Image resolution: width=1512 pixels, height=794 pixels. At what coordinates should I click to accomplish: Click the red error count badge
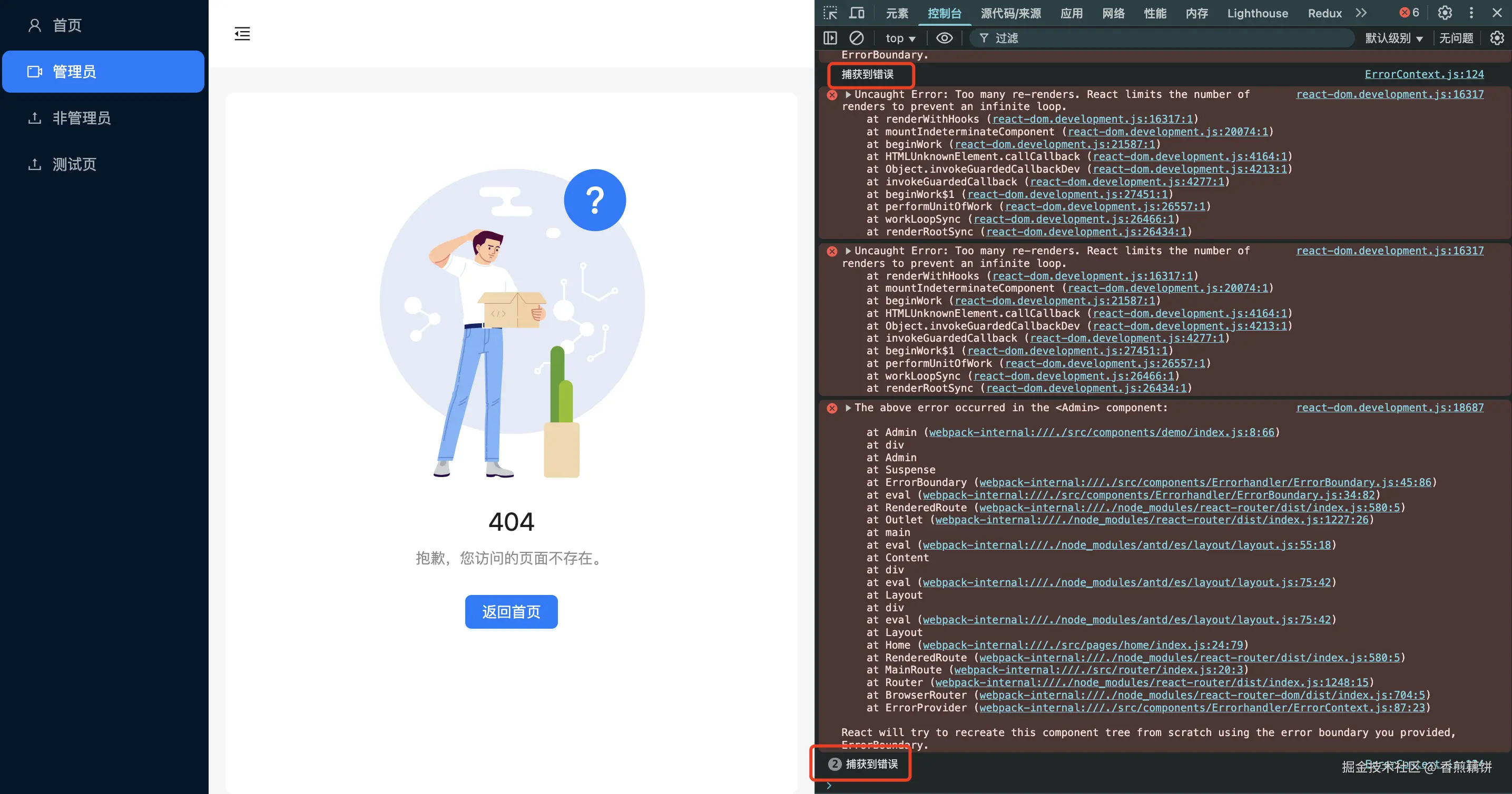[x=1409, y=13]
